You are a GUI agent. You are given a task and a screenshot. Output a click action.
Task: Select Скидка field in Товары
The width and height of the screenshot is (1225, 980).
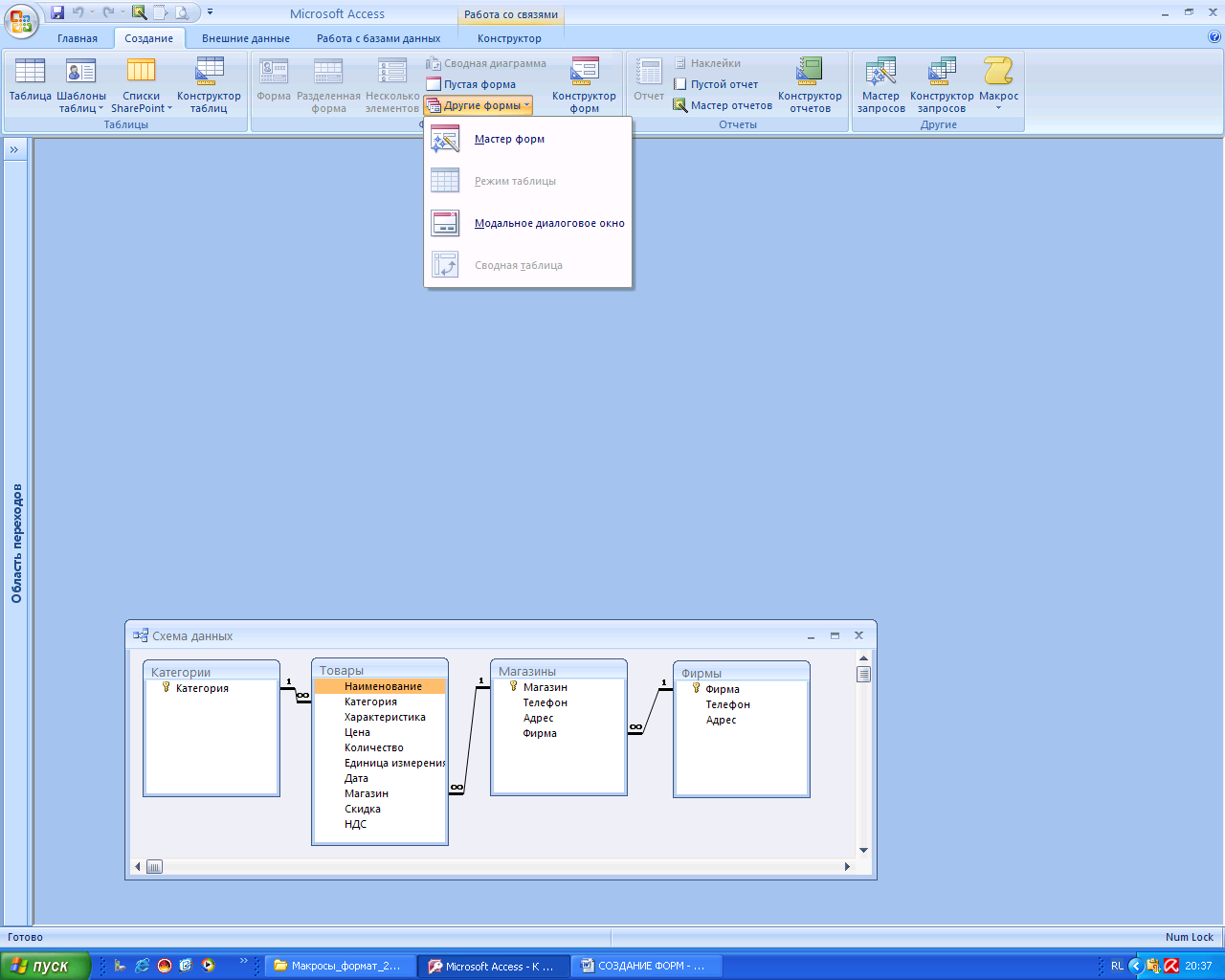click(x=363, y=809)
